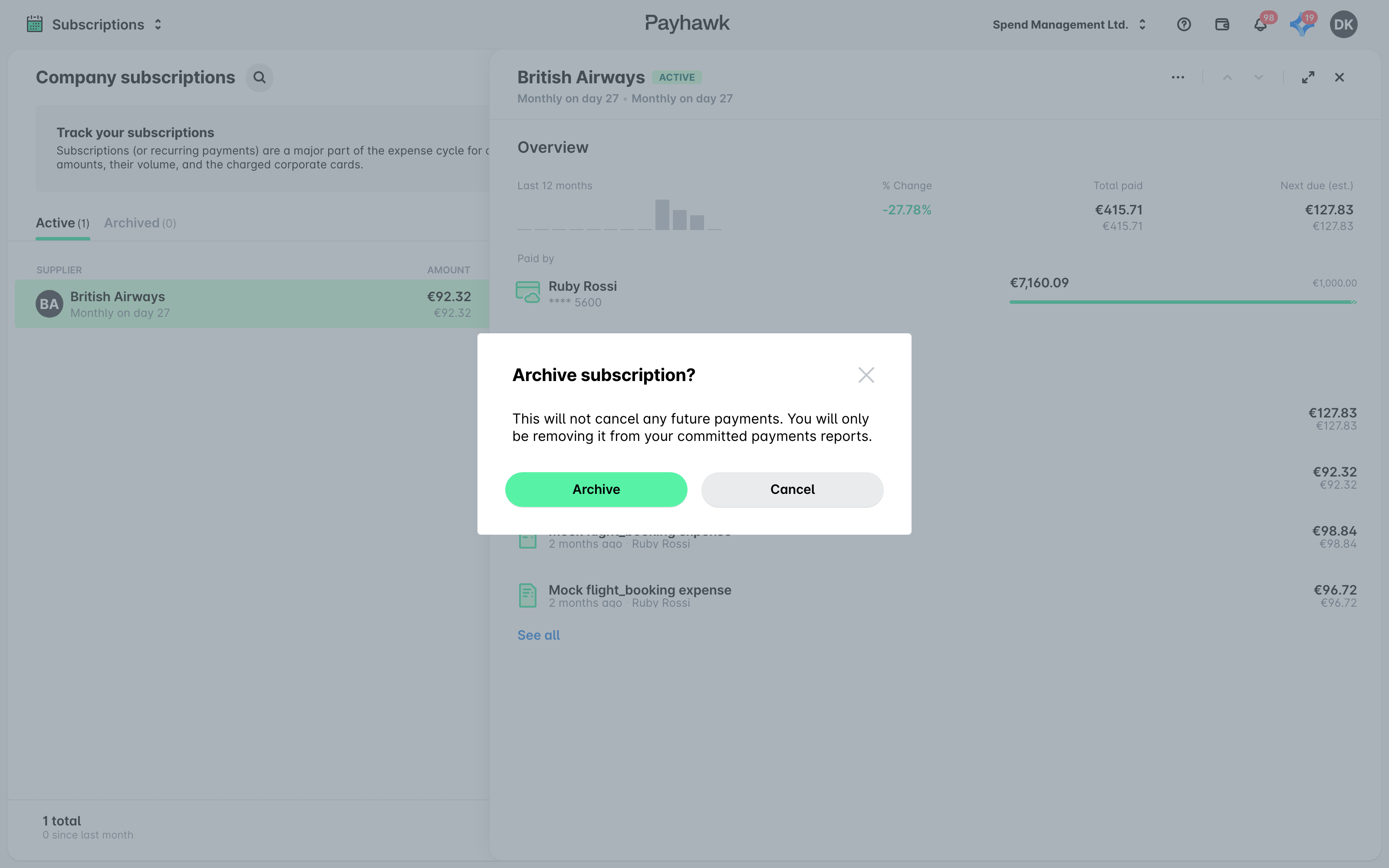
Task: Close the British Airways detail panel
Action: [x=1339, y=78]
